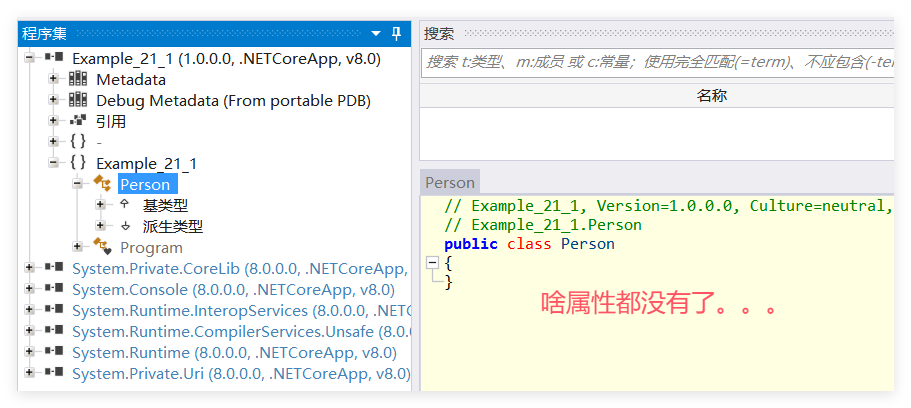911x408 pixels.
Task: Select the 引用 tree item
Action: [111, 121]
